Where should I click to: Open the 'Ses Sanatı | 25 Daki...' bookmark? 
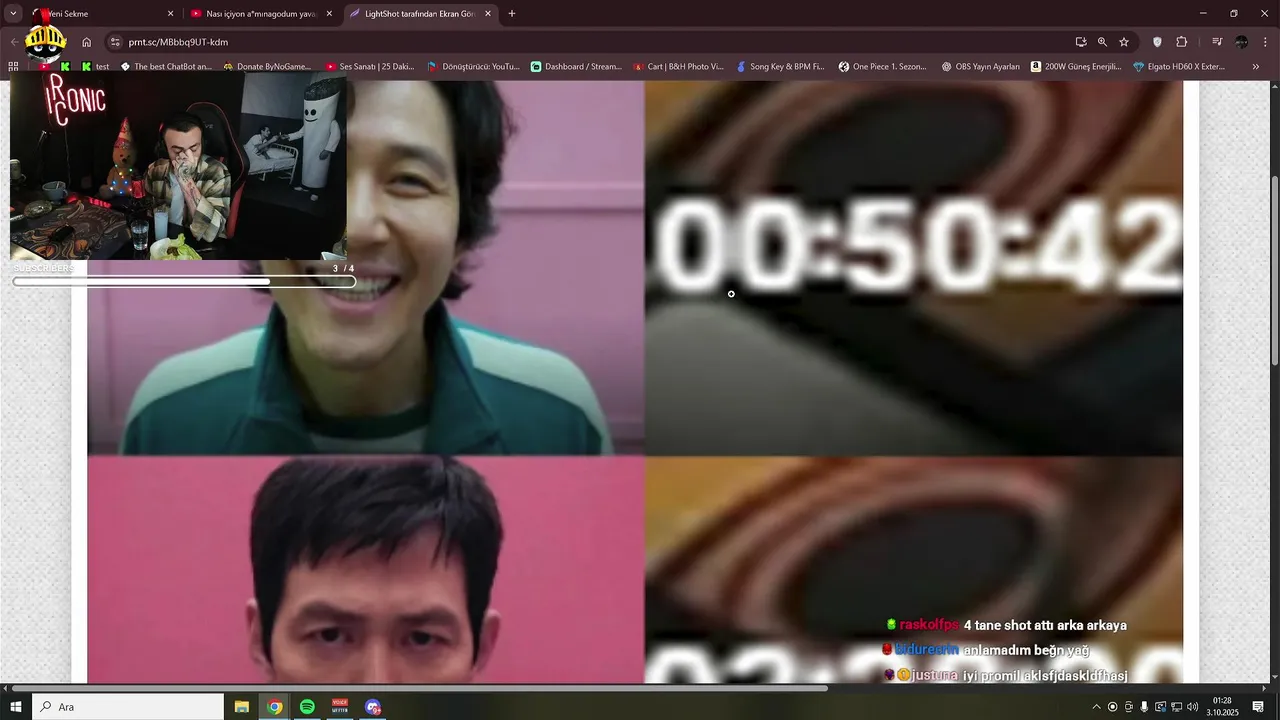click(370, 67)
